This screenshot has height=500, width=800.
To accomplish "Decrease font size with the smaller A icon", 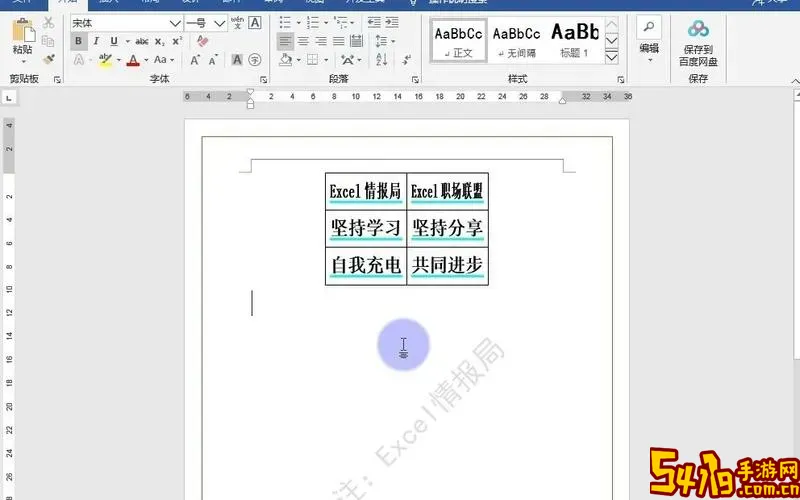I will (213, 60).
